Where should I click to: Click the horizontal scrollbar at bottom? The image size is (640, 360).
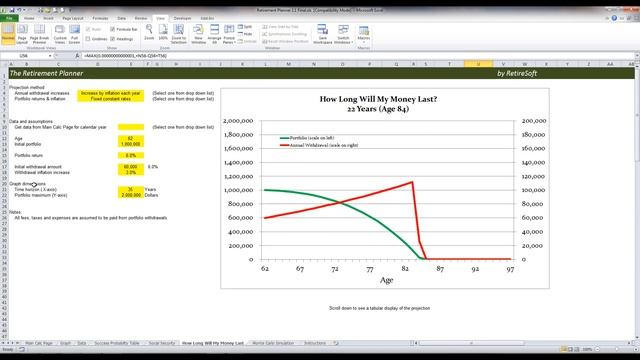(471, 343)
